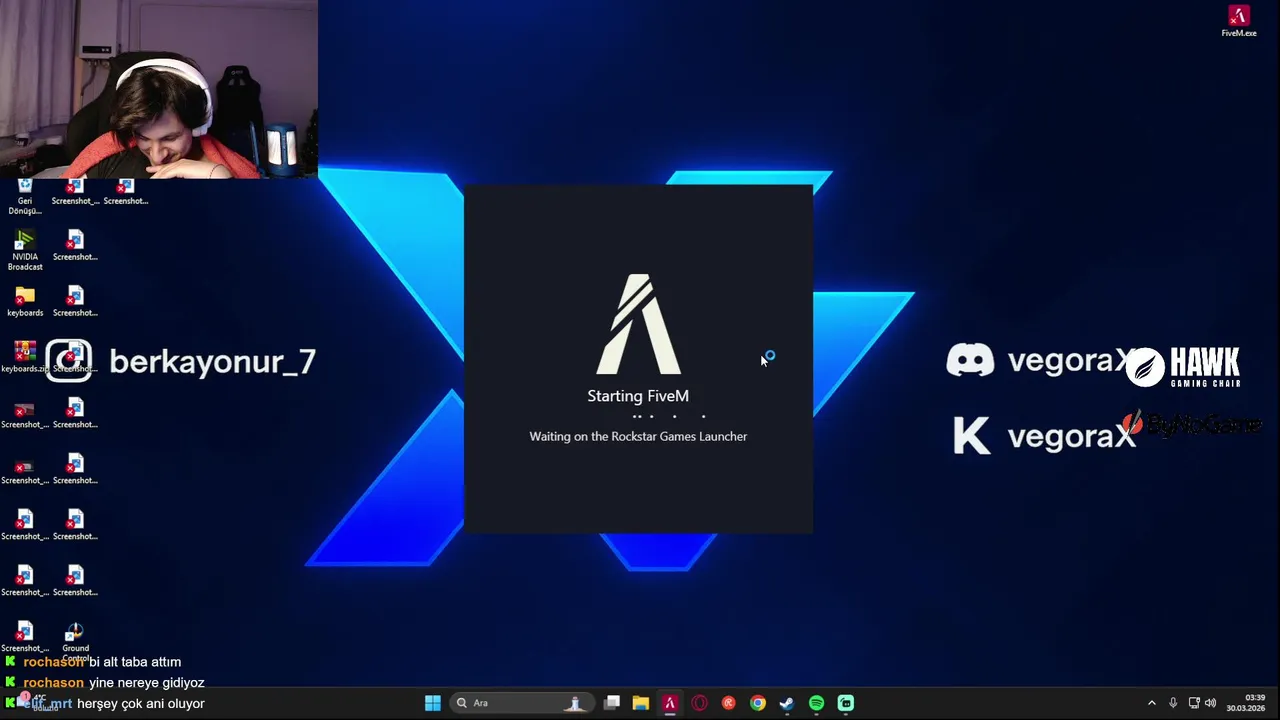Select the keyboards folder on the desktop
Screen dimensions: 1280x720
[25, 301]
